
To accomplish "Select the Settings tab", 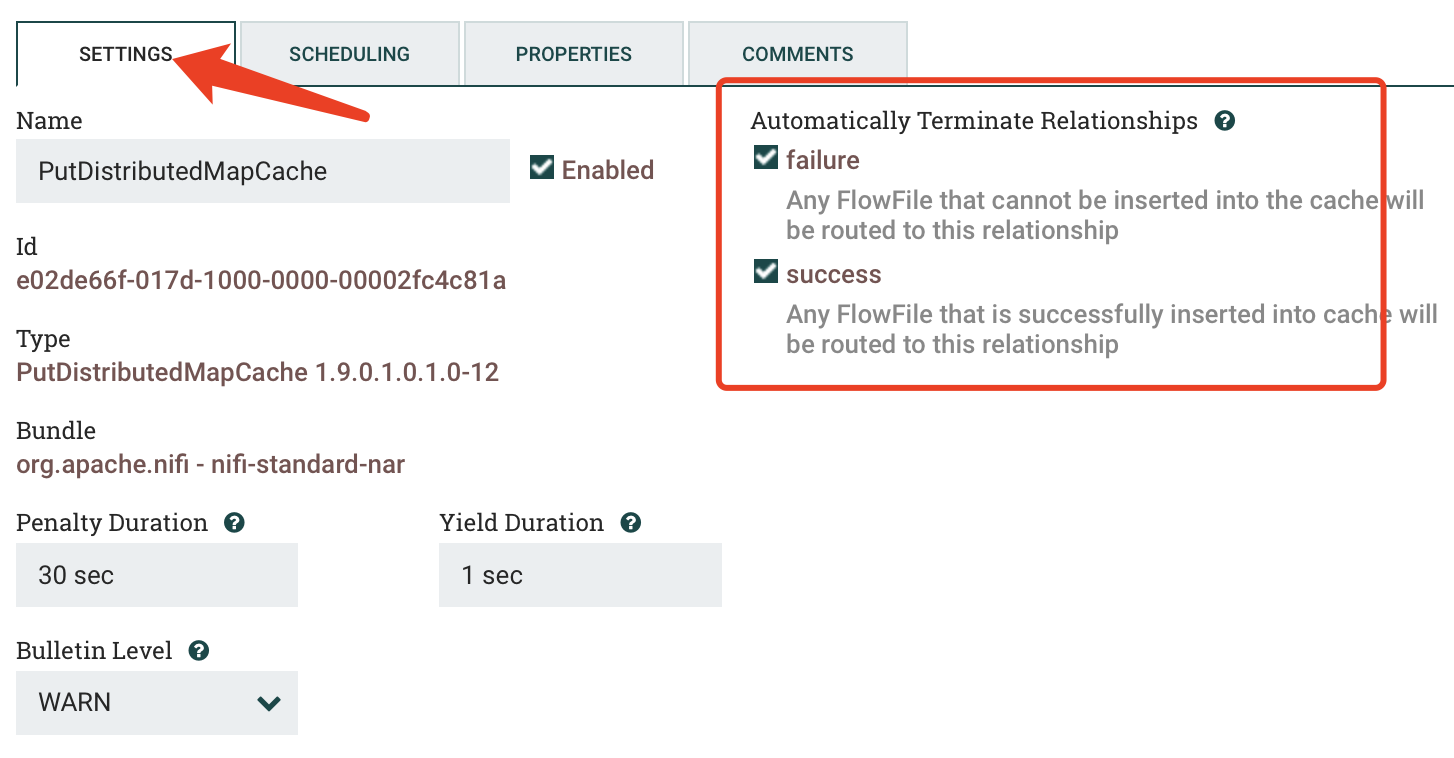I will click(126, 54).
